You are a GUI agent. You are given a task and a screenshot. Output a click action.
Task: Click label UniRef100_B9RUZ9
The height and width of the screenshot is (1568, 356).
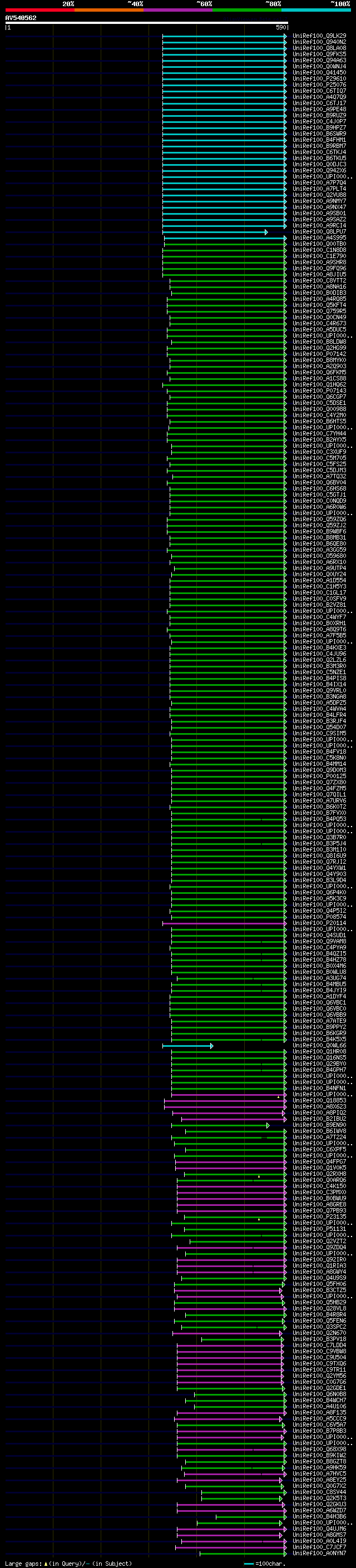pyautogui.click(x=319, y=116)
